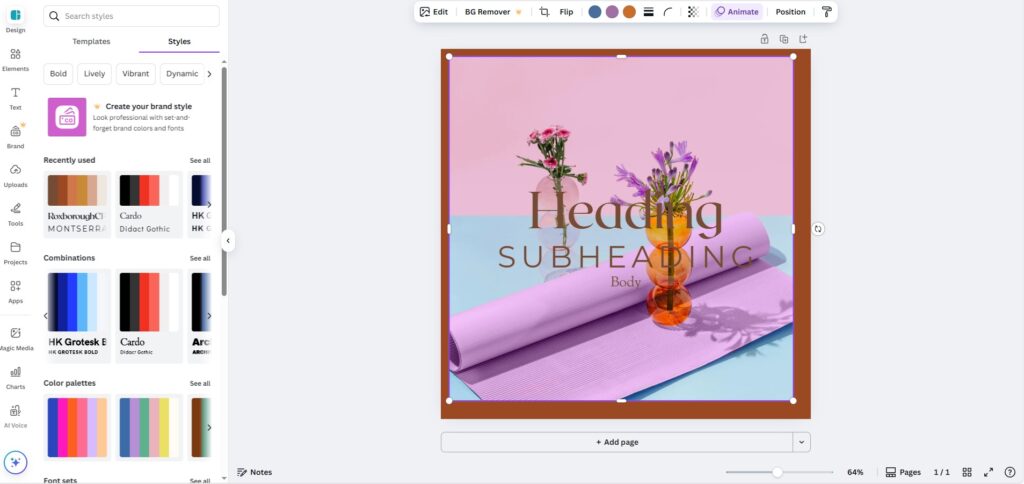Screen dimensions: 1024x484
Task: Show next Combinations arrow
Action: coord(209,315)
